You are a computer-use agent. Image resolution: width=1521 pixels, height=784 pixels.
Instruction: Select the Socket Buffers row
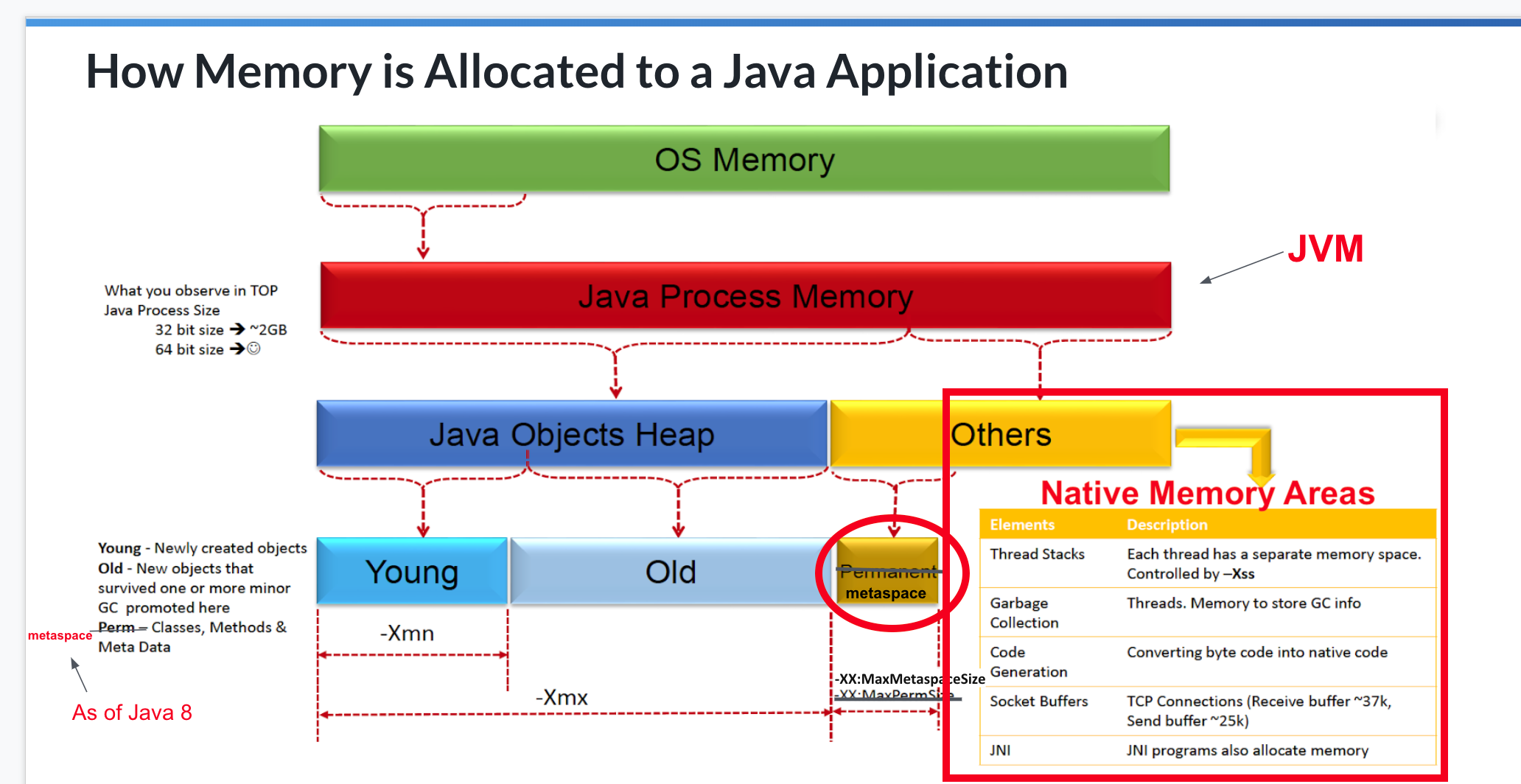click(1208, 711)
